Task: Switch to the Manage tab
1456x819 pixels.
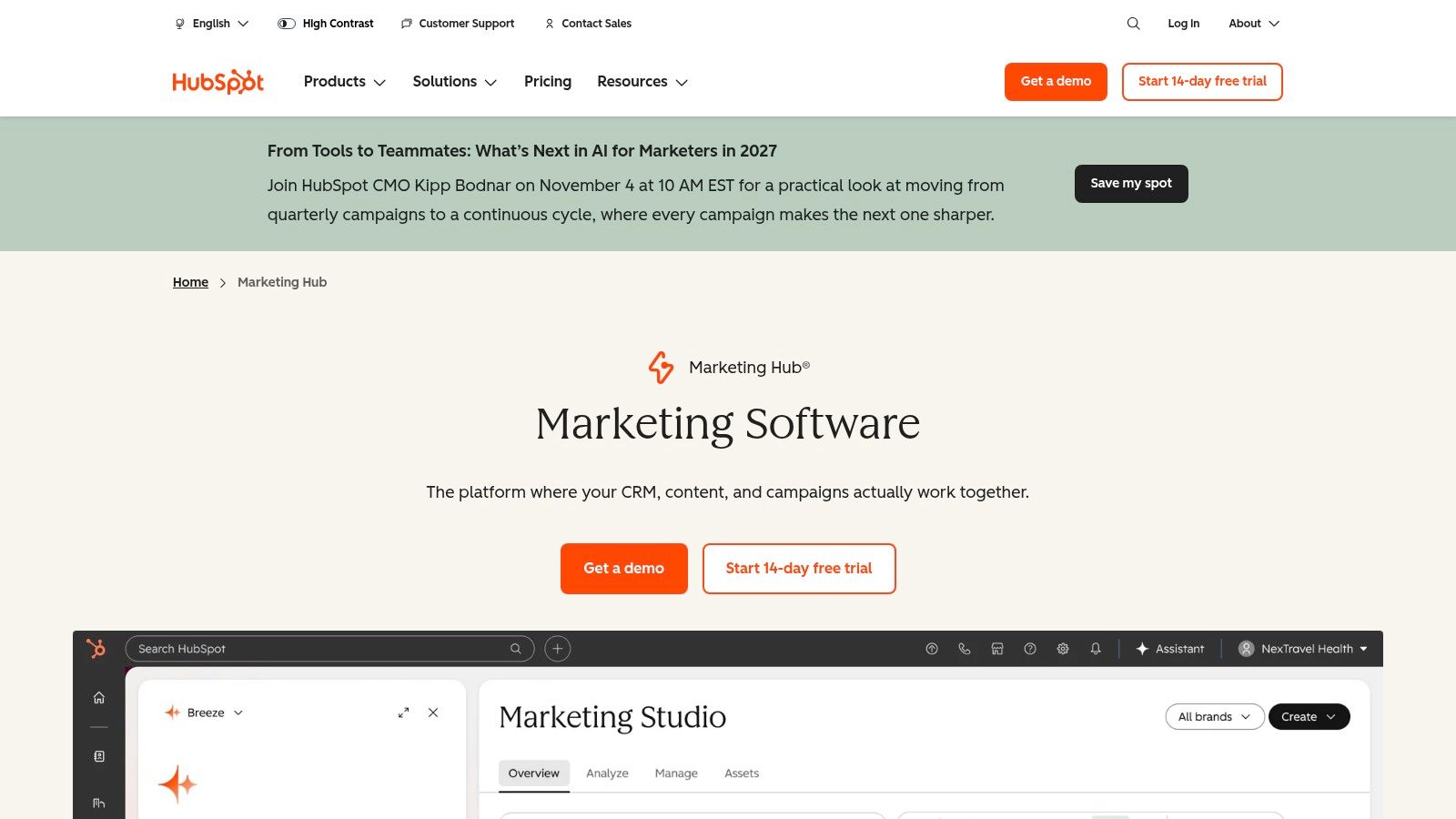Action: pos(676,773)
